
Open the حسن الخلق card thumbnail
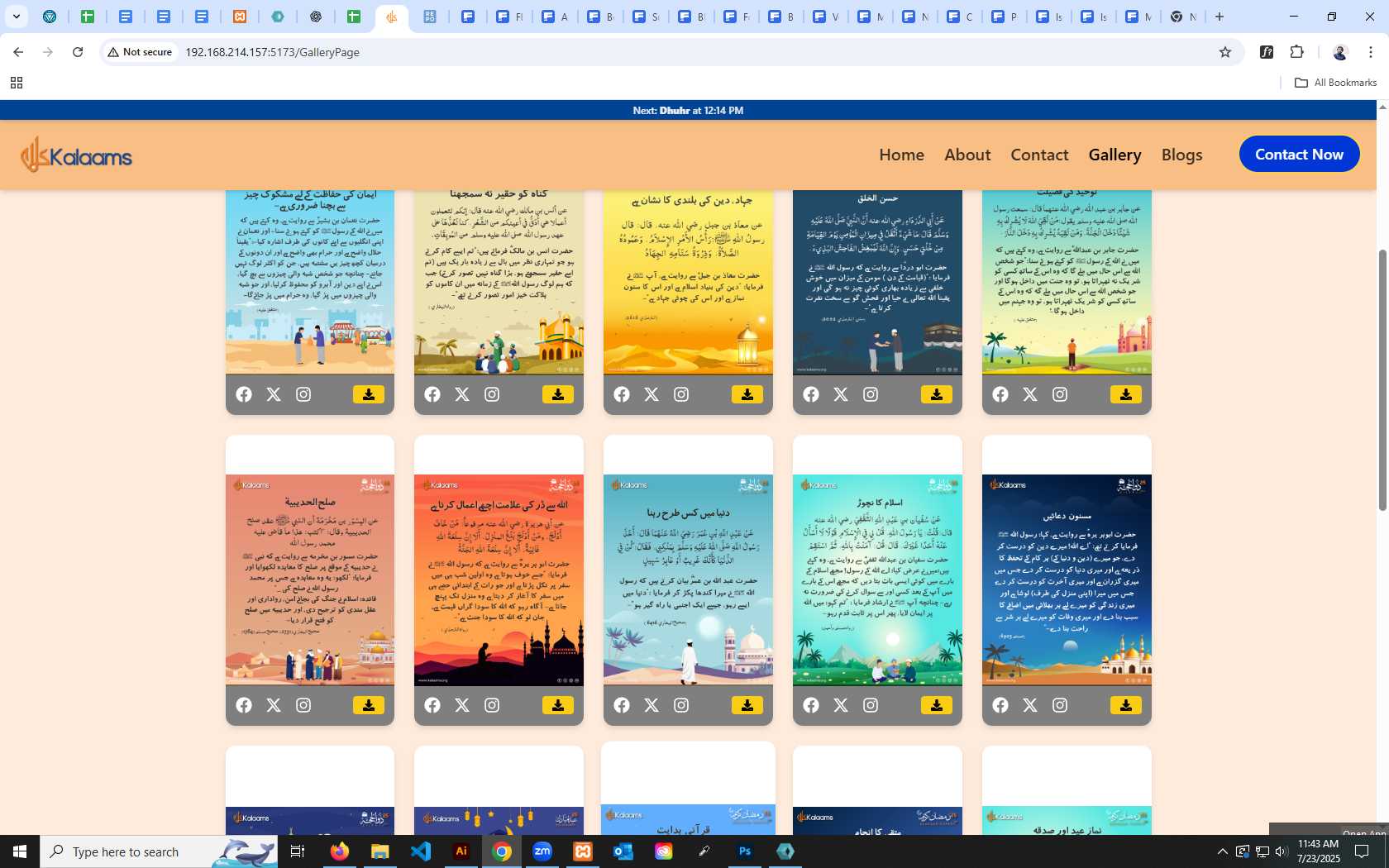pyautogui.click(x=877, y=282)
